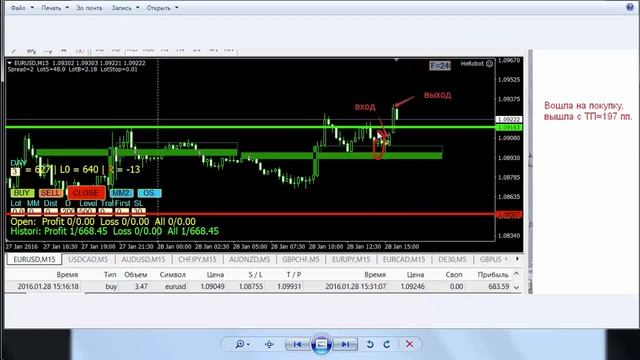Viewport: 640px width, 360px height.
Task: Click the OS button
Action: 149,193
